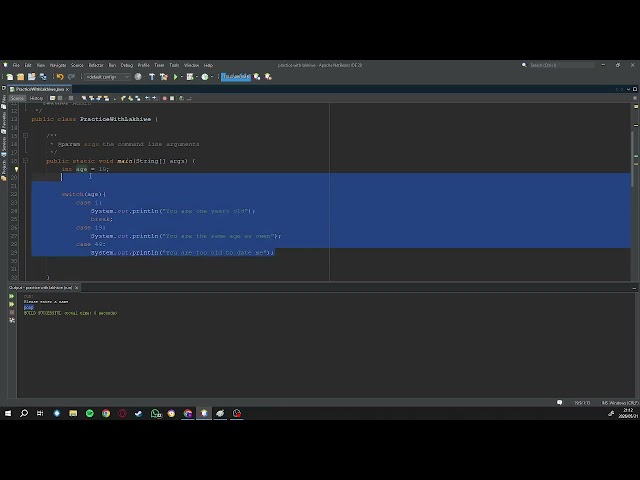Click the Stop square icon in Output
This screenshot has width=640, height=480.
(12, 312)
